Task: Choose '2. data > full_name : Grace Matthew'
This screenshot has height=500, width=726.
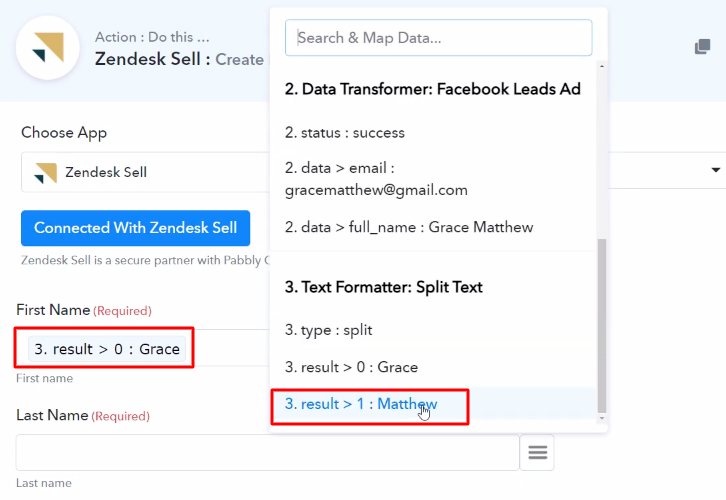Action: pos(409,227)
